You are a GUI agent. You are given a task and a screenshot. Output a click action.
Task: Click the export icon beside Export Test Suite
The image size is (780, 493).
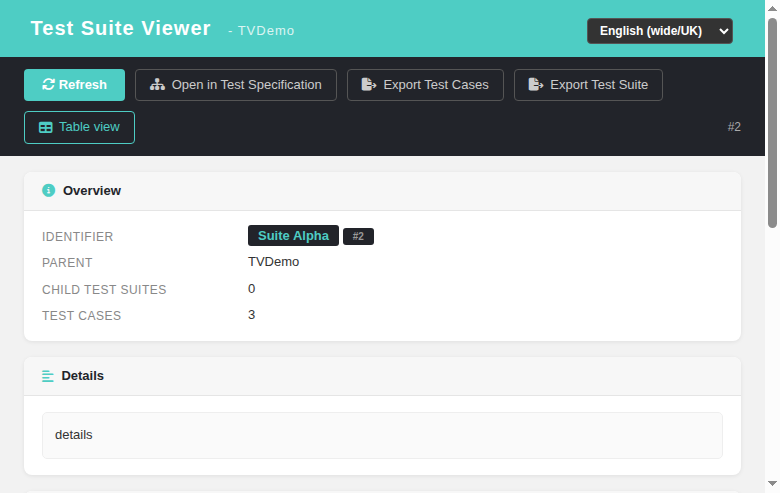[x=535, y=85]
